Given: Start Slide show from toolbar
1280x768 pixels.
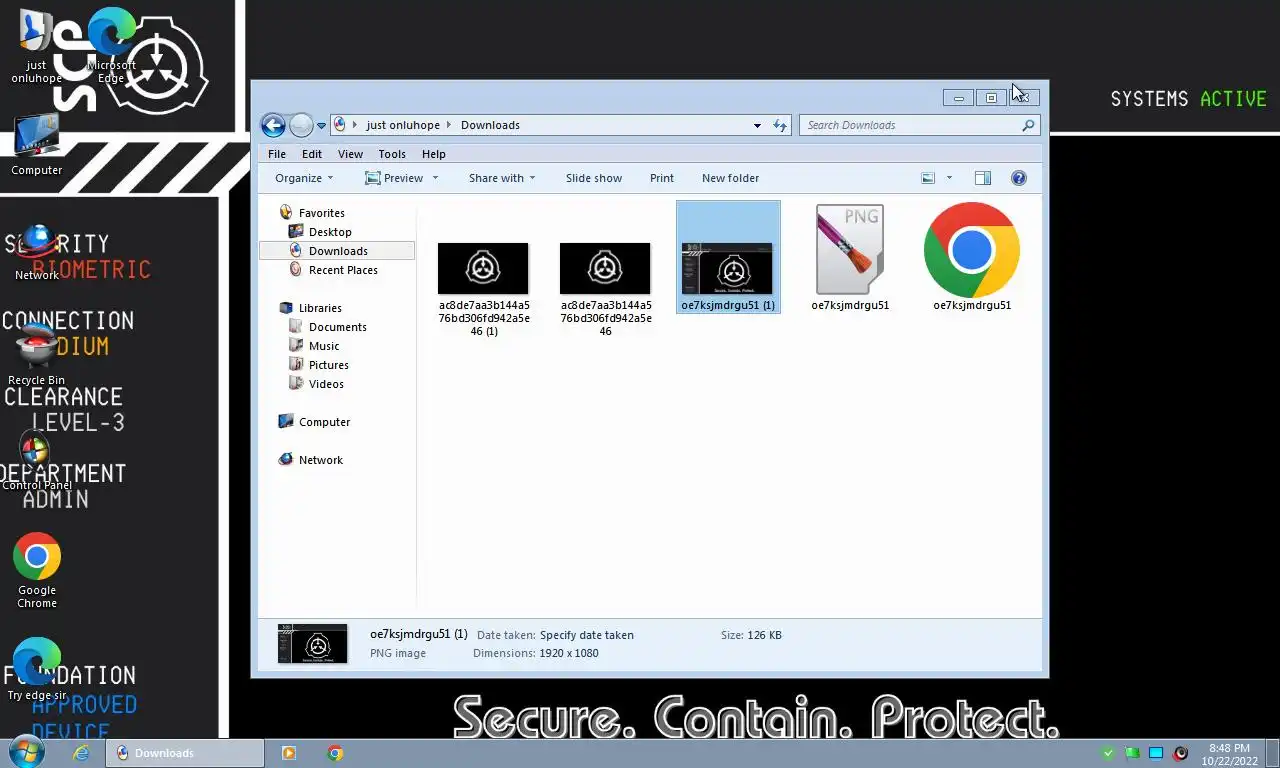Looking at the screenshot, I should (x=594, y=178).
